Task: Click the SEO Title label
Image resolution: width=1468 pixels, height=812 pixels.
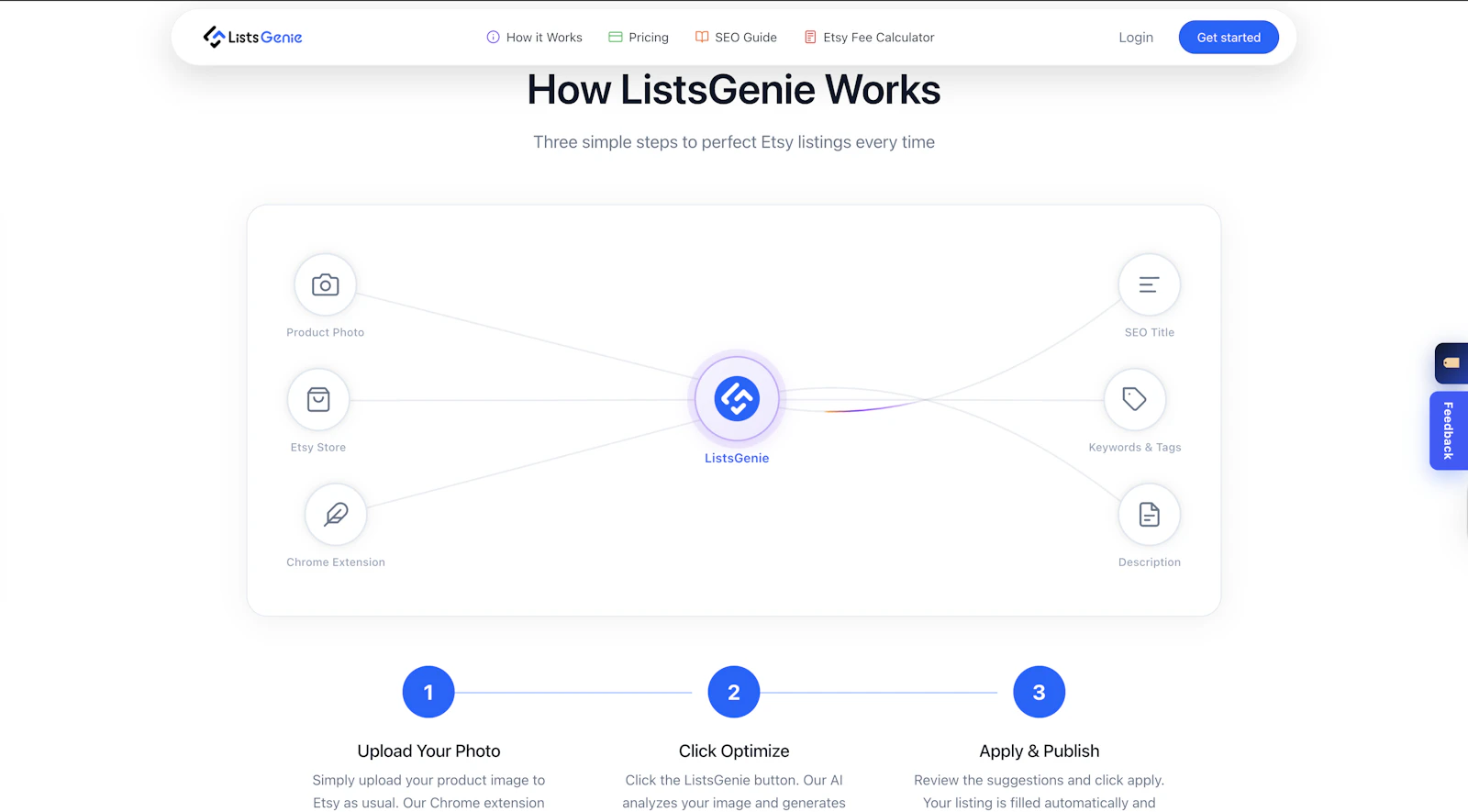Action: pyautogui.click(x=1150, y=332)
